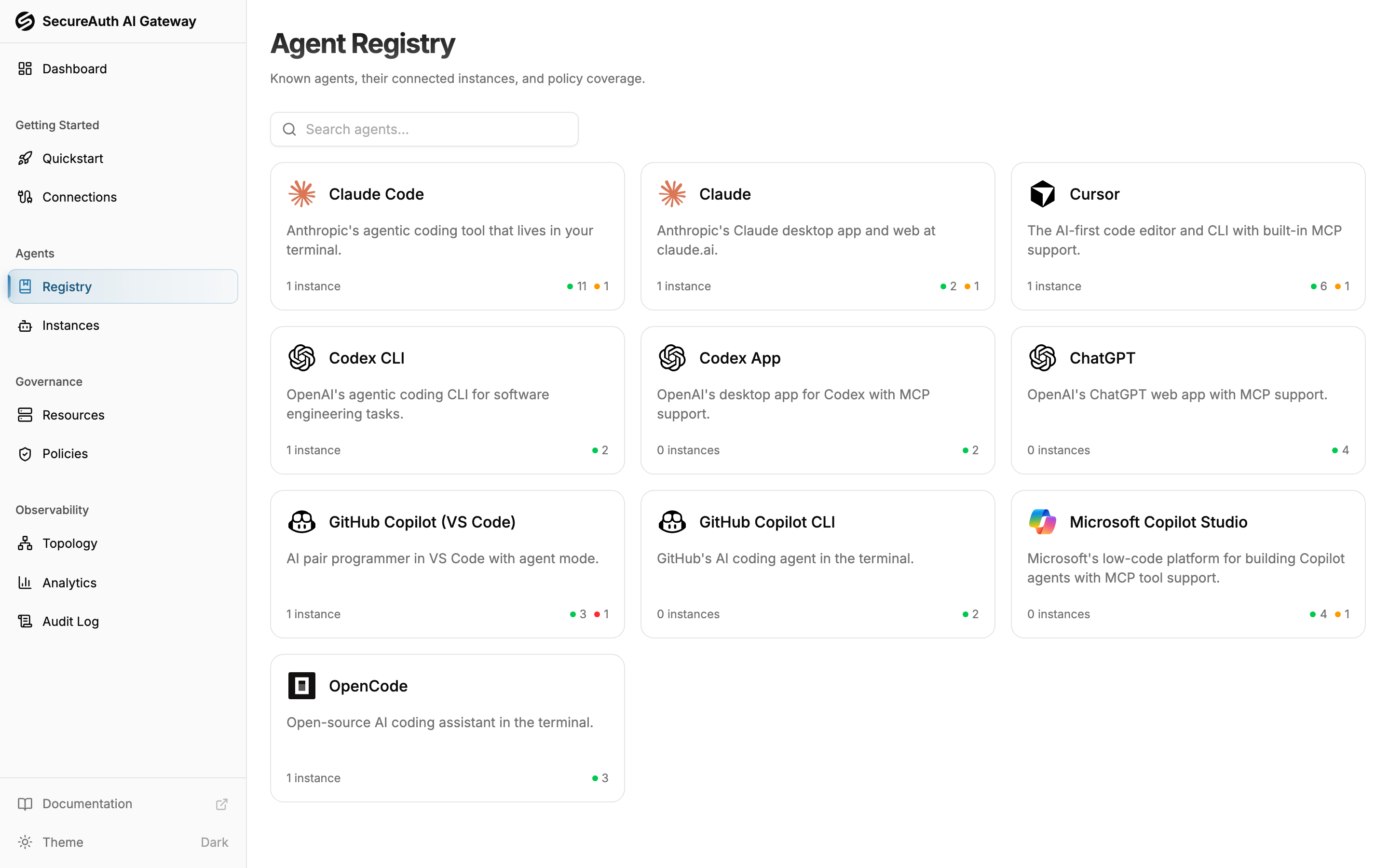Click Claude card's green 2 count
The image size is (1389, 868).
948,286
